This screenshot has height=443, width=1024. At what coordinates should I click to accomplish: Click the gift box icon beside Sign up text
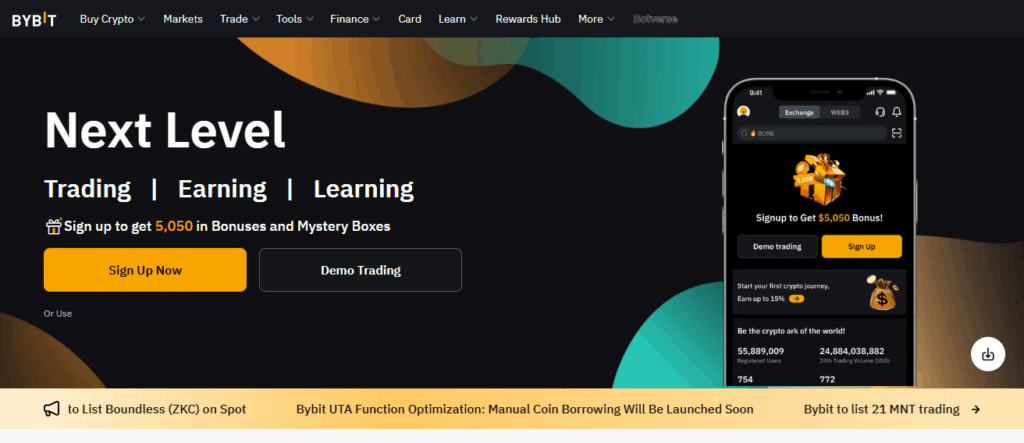(x=53, y=226)
